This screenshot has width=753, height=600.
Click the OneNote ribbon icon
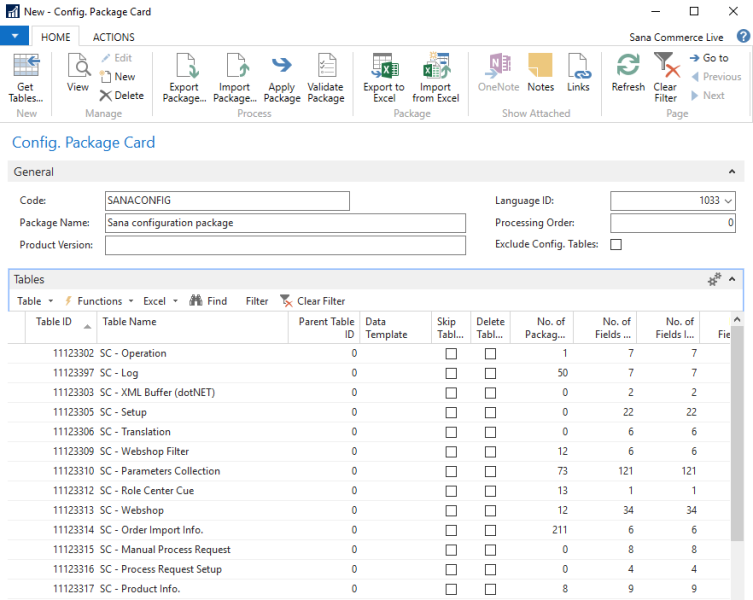[x=498, y=73]
